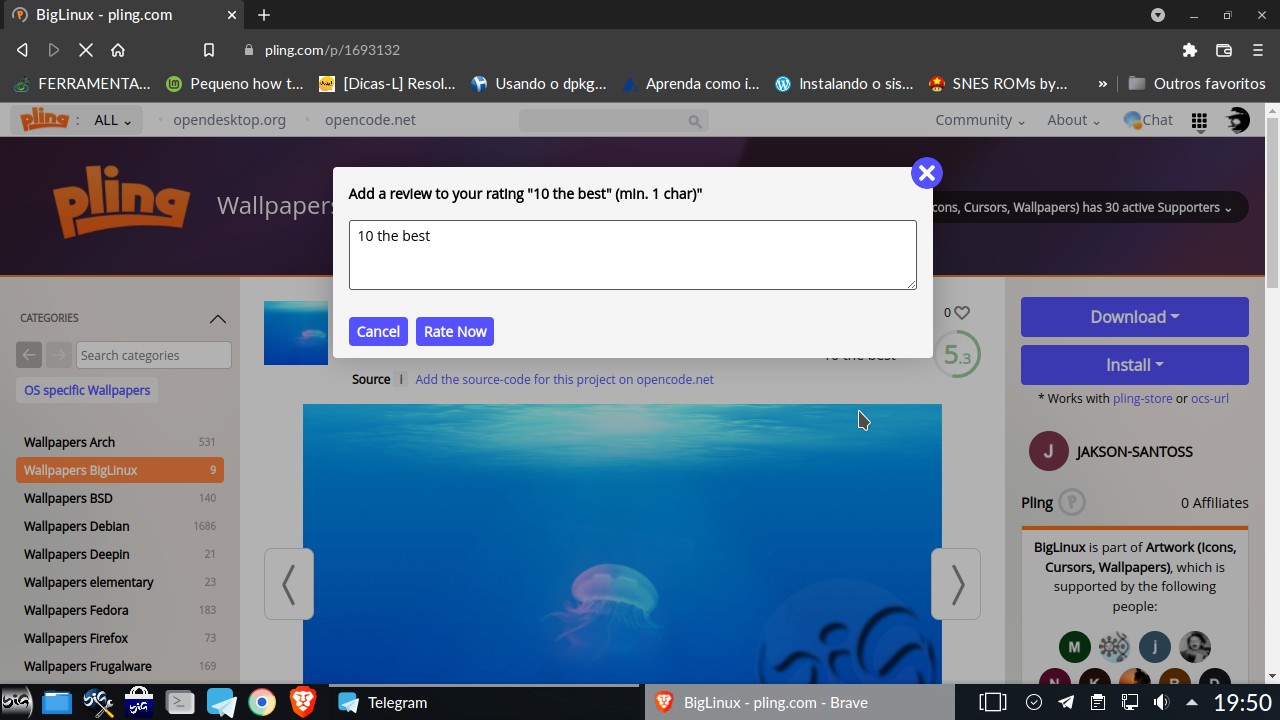This screenshot has width=1280, height=720.
Task: Show more bookmarks with the chevron
Action: (x=1103, y=84)
